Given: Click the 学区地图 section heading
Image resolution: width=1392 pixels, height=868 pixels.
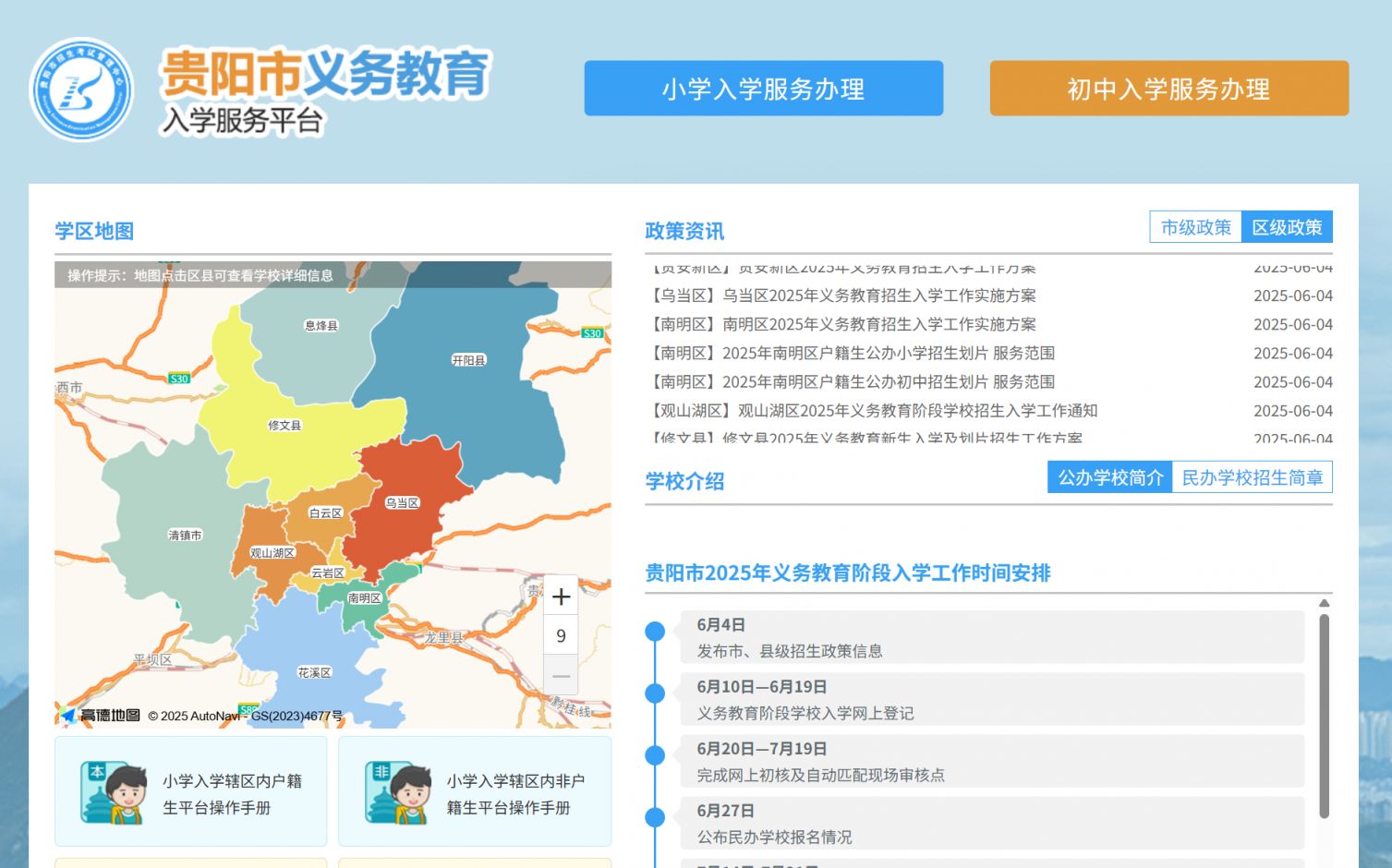Looking at the screenshot, I should [94, 231].
